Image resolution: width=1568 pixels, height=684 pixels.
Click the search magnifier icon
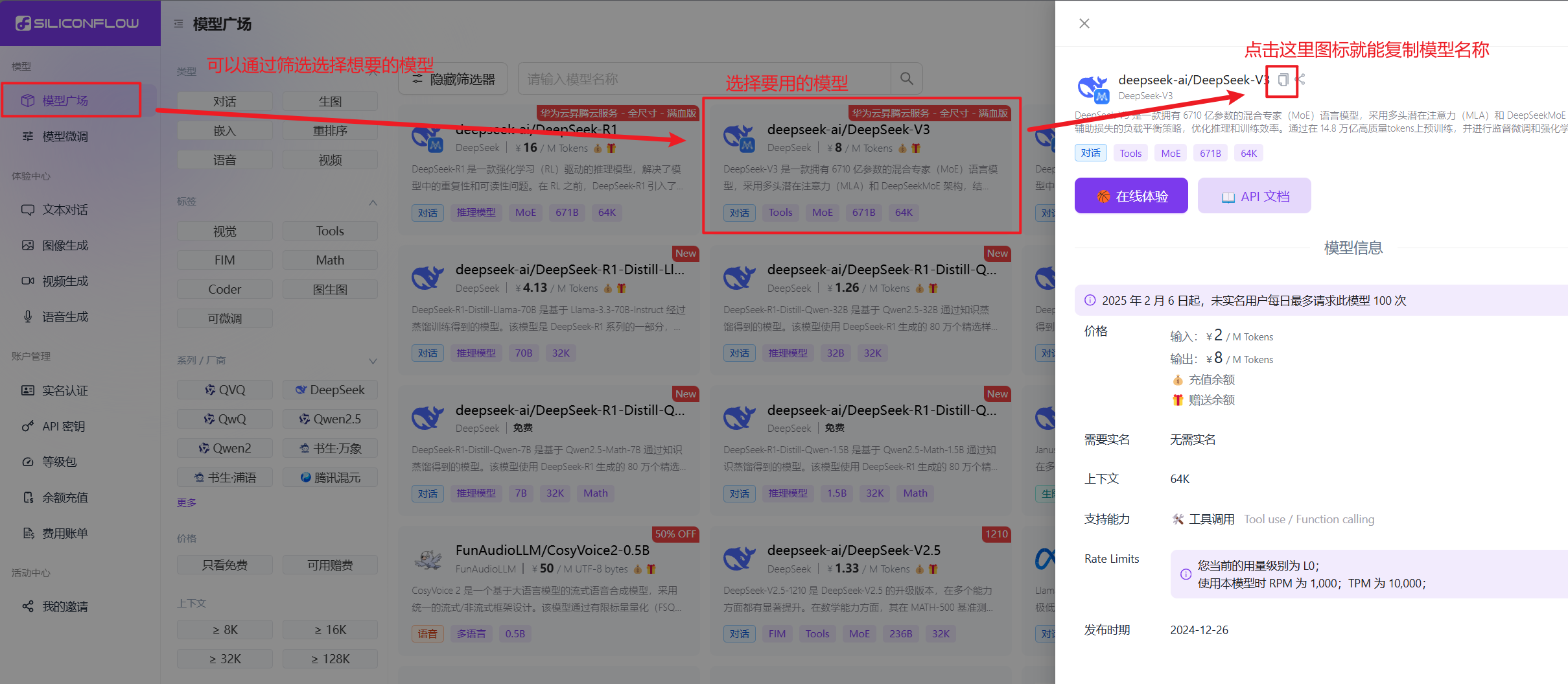(x=907, y=78)
